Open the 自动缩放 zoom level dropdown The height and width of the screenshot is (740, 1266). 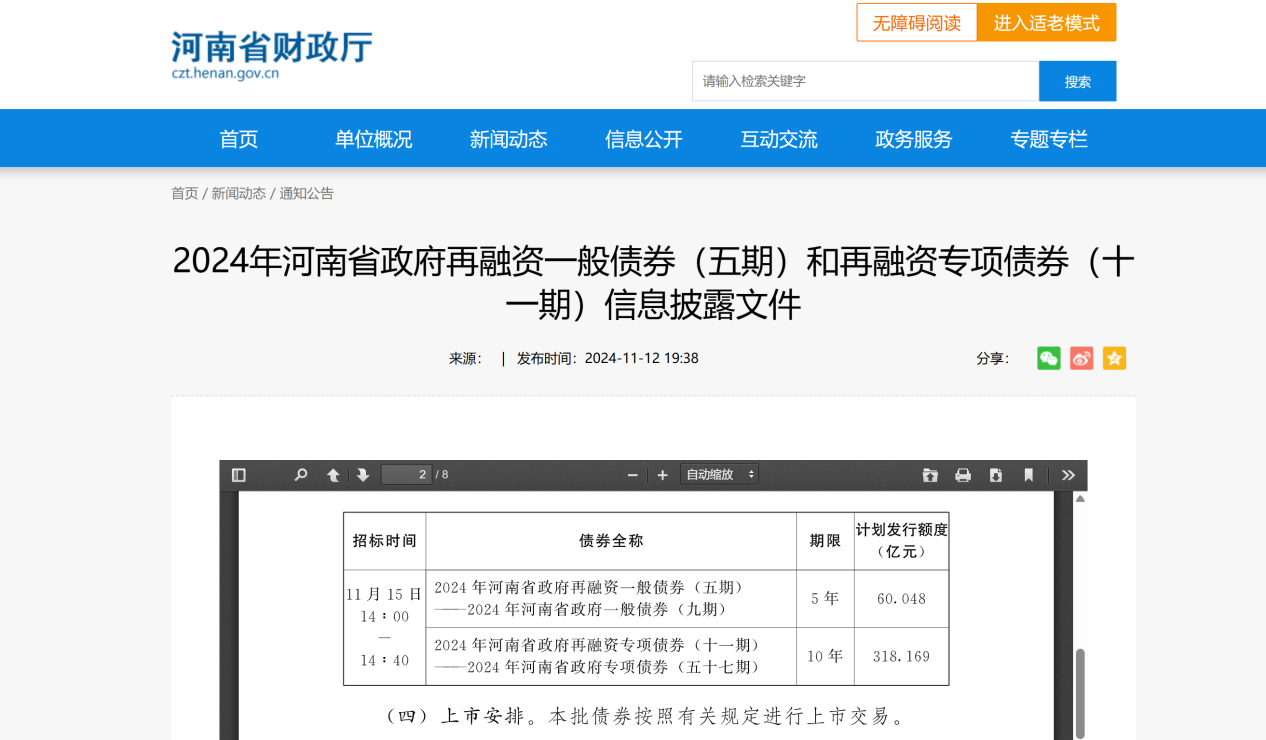(x=719, y=474)
